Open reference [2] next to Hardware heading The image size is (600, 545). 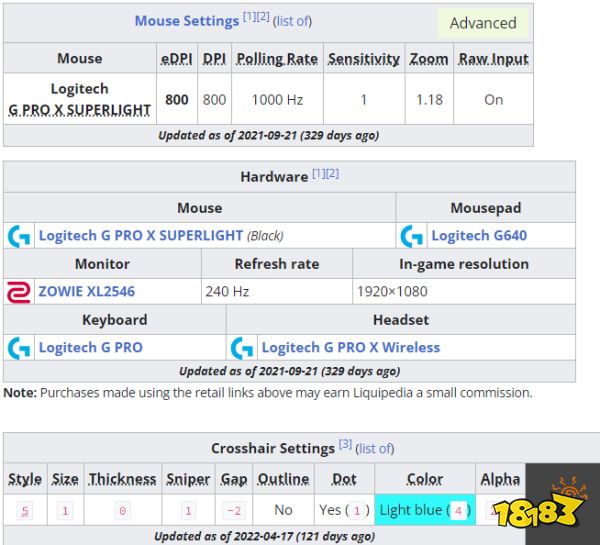click(x=332, y=173)
